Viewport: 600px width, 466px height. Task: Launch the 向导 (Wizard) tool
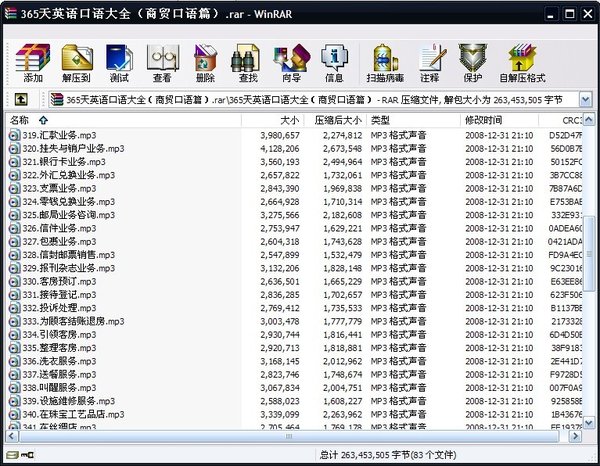point(292,64)
